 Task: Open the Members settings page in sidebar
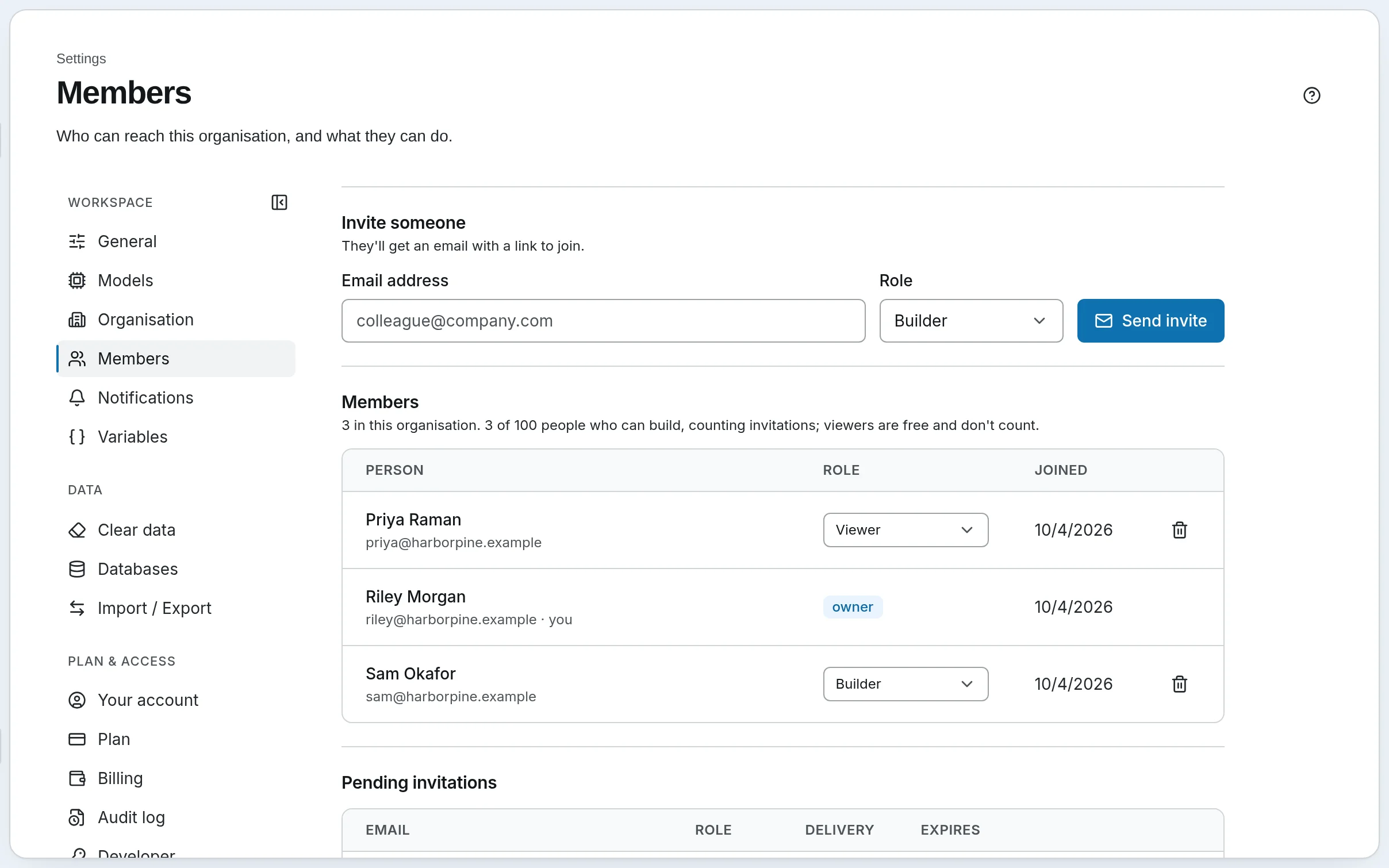(x=176, y=359)
